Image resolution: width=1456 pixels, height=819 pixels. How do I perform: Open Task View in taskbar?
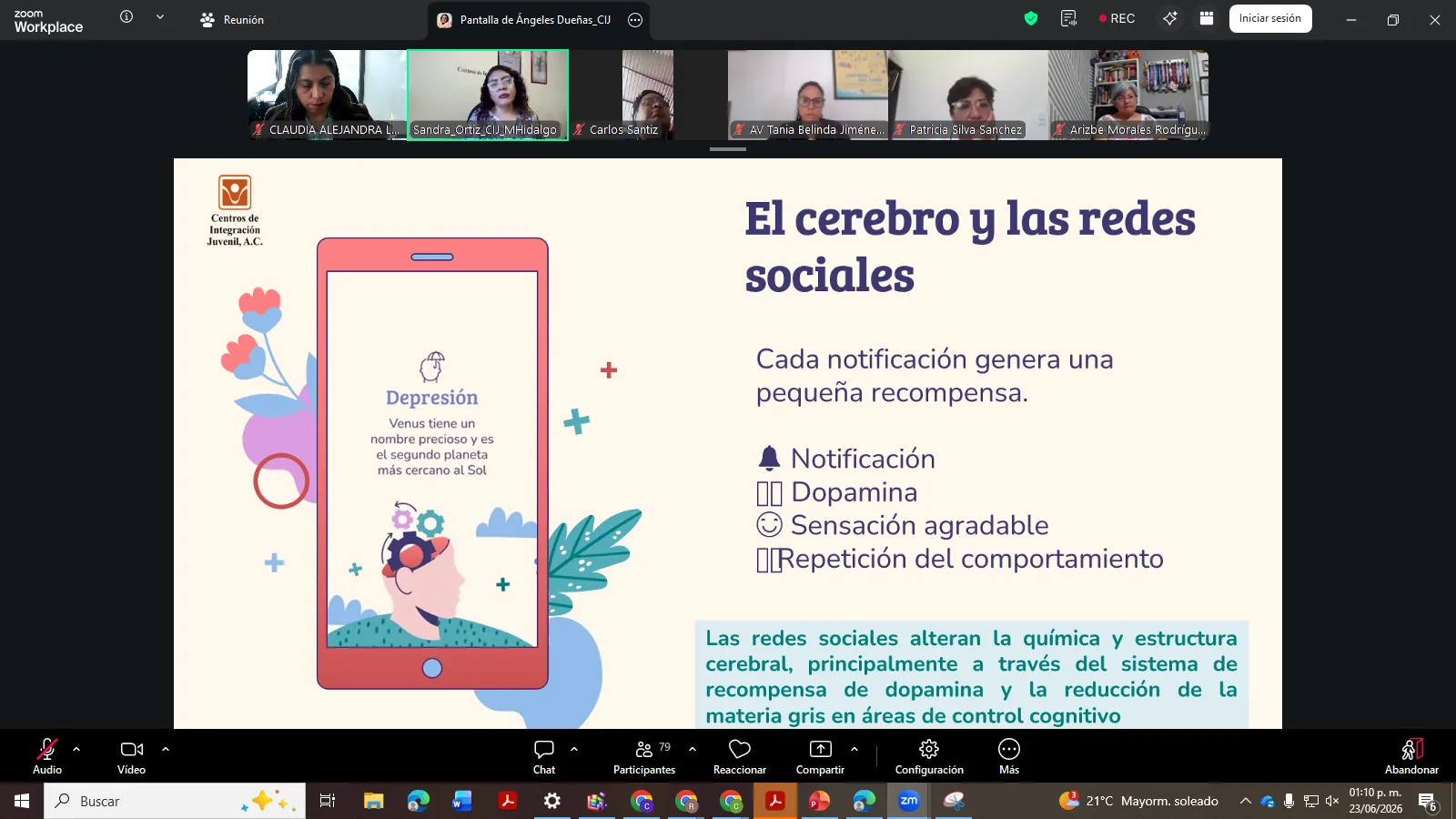[328, 801]
